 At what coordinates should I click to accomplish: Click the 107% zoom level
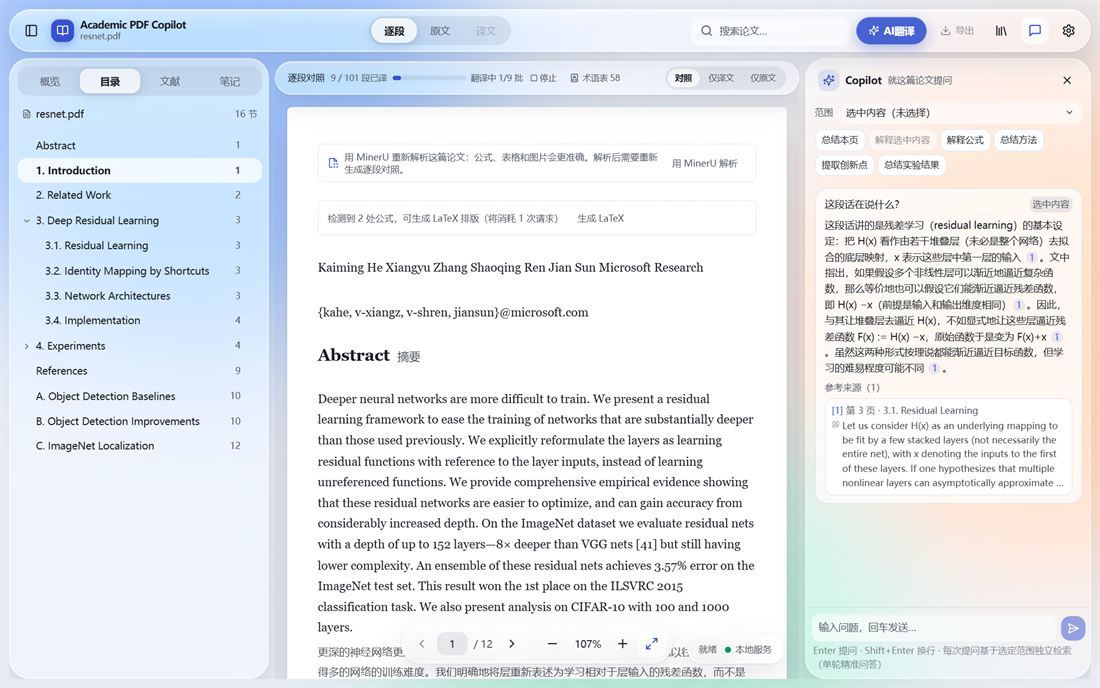pos(588,644)
